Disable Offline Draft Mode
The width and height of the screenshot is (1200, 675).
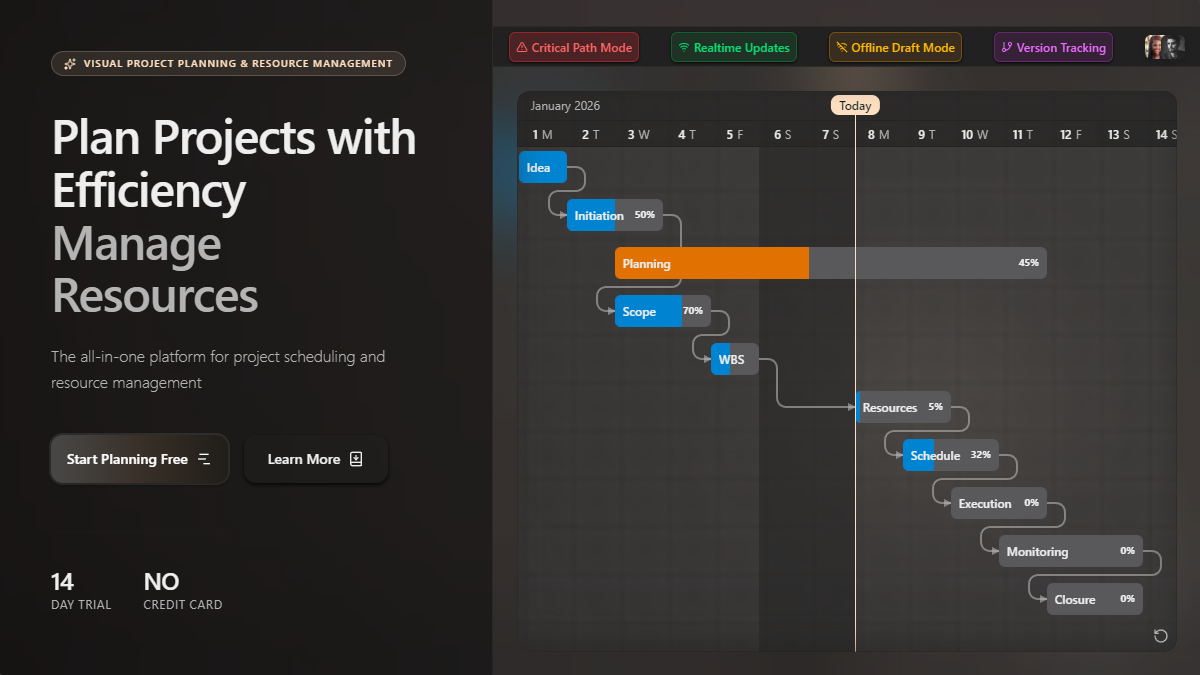[x=895, y=46]
